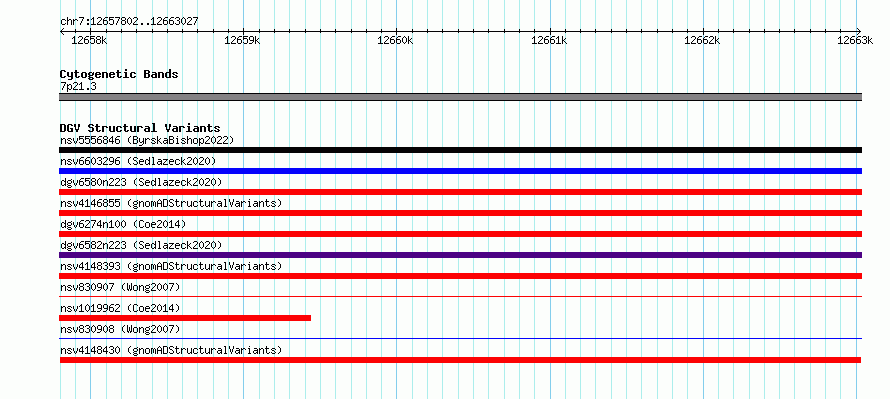Click the nsv4148393 (gnomADStructuralVariants) label
This screenshot has height=399, width=890.
pyautogui.click(x=171, y=266)
